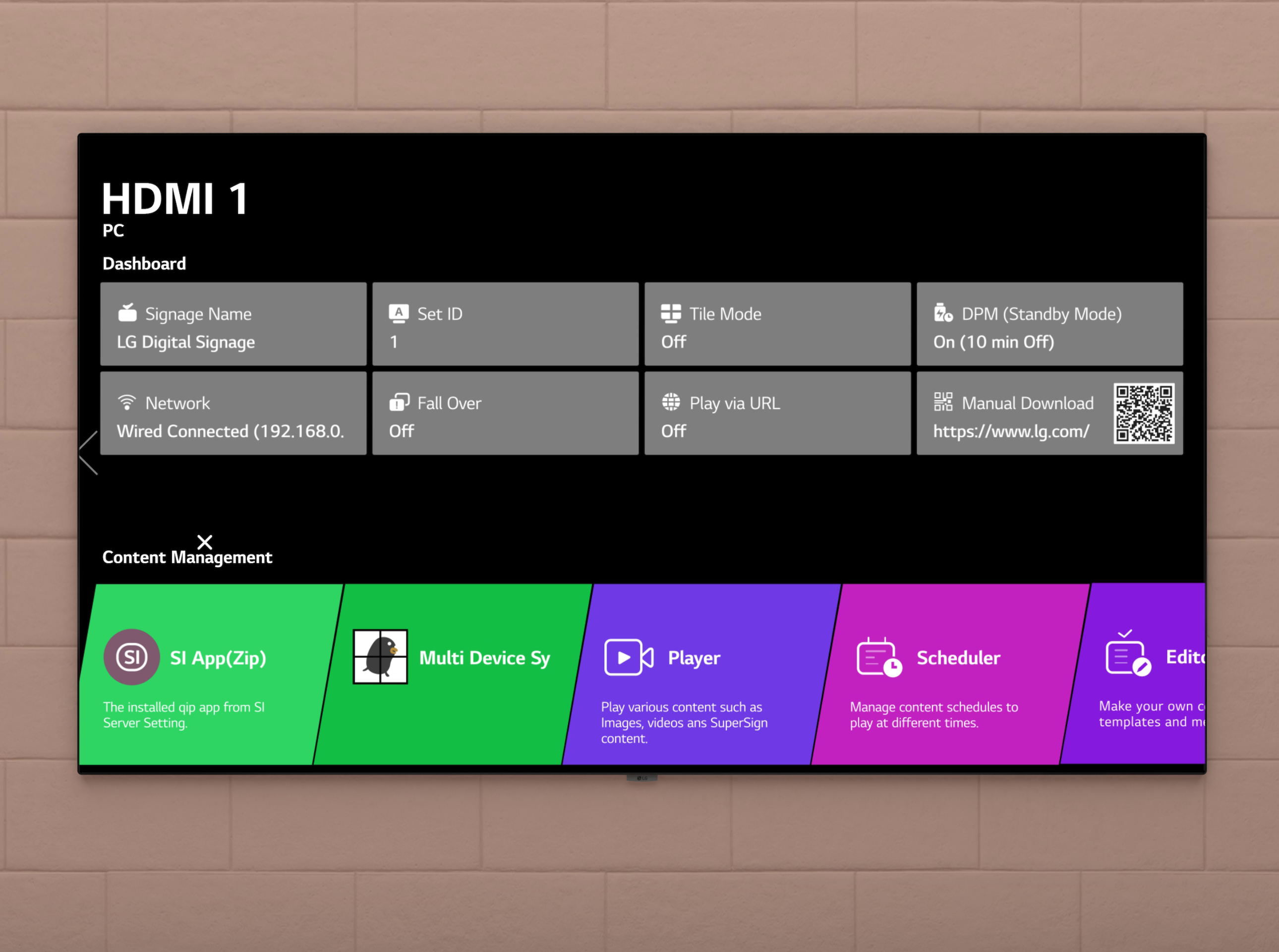This screenshot has height=952, width=1279.
Task: Click the Scheduler calendar clock icon
Action: 878,657
